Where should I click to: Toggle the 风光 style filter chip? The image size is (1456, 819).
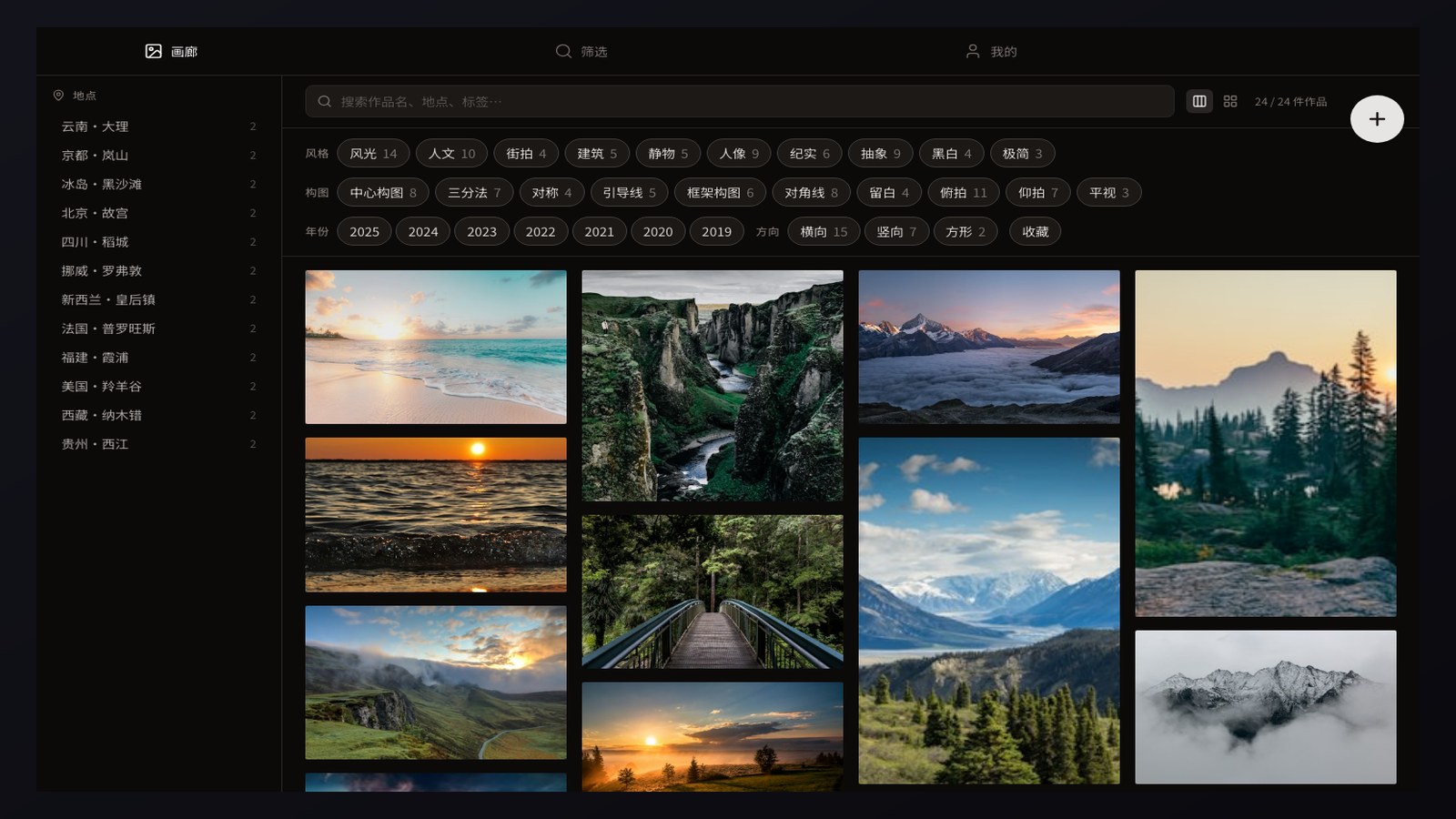click(x=373, y=154)
